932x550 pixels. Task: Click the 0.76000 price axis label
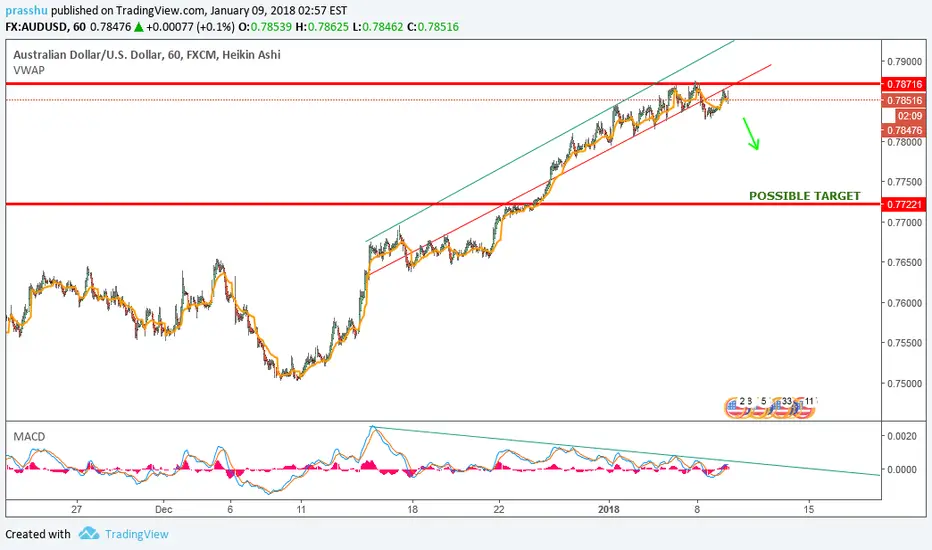pos(905,303)
